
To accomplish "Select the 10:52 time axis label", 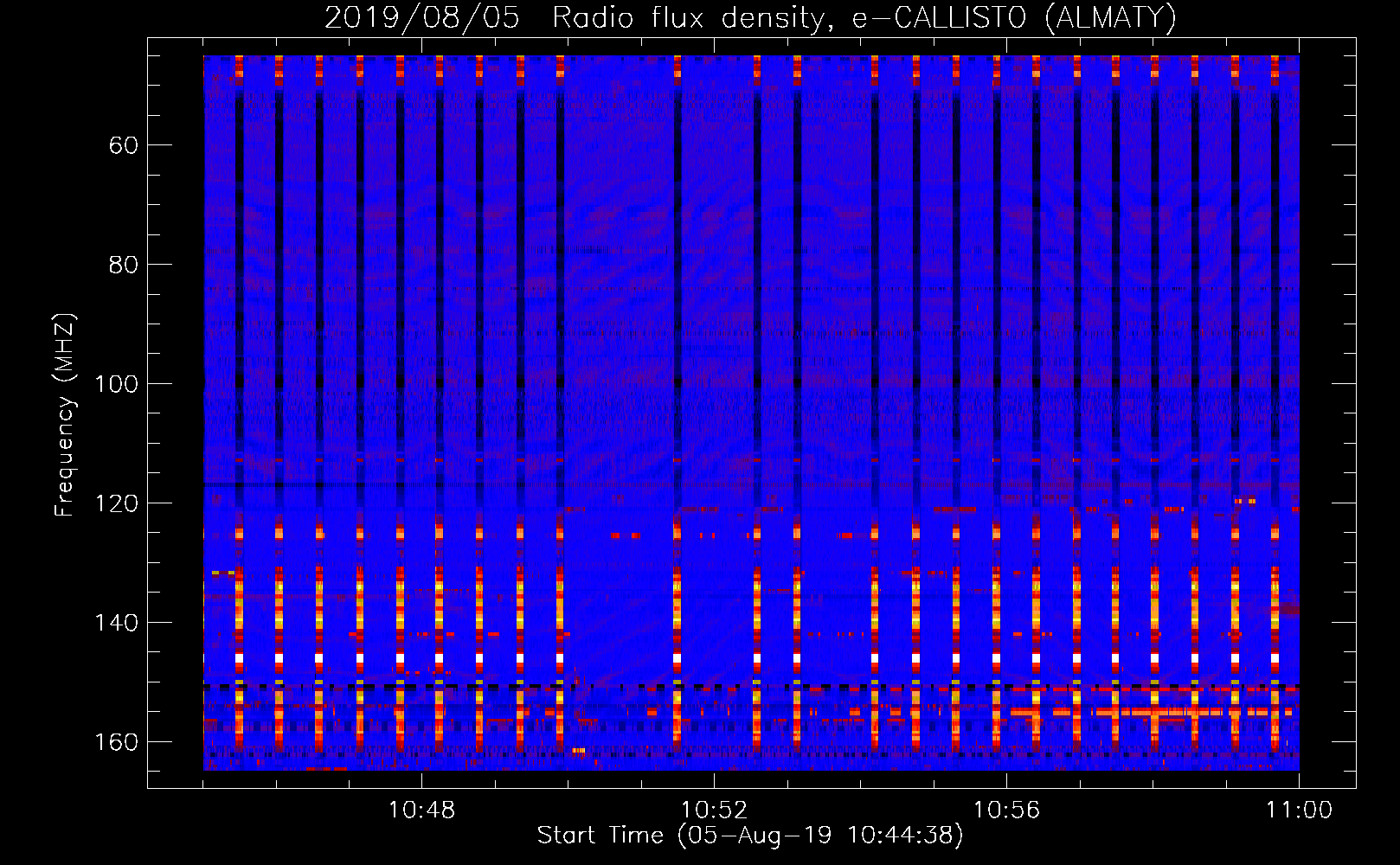I will (x=714, y=811).
